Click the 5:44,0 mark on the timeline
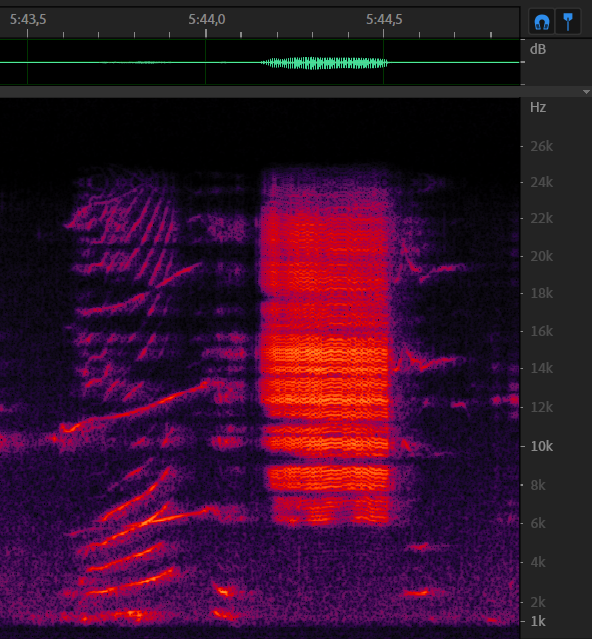Image resolution: width=592 pixels, height=639 pixels. [x=207, y=19]
